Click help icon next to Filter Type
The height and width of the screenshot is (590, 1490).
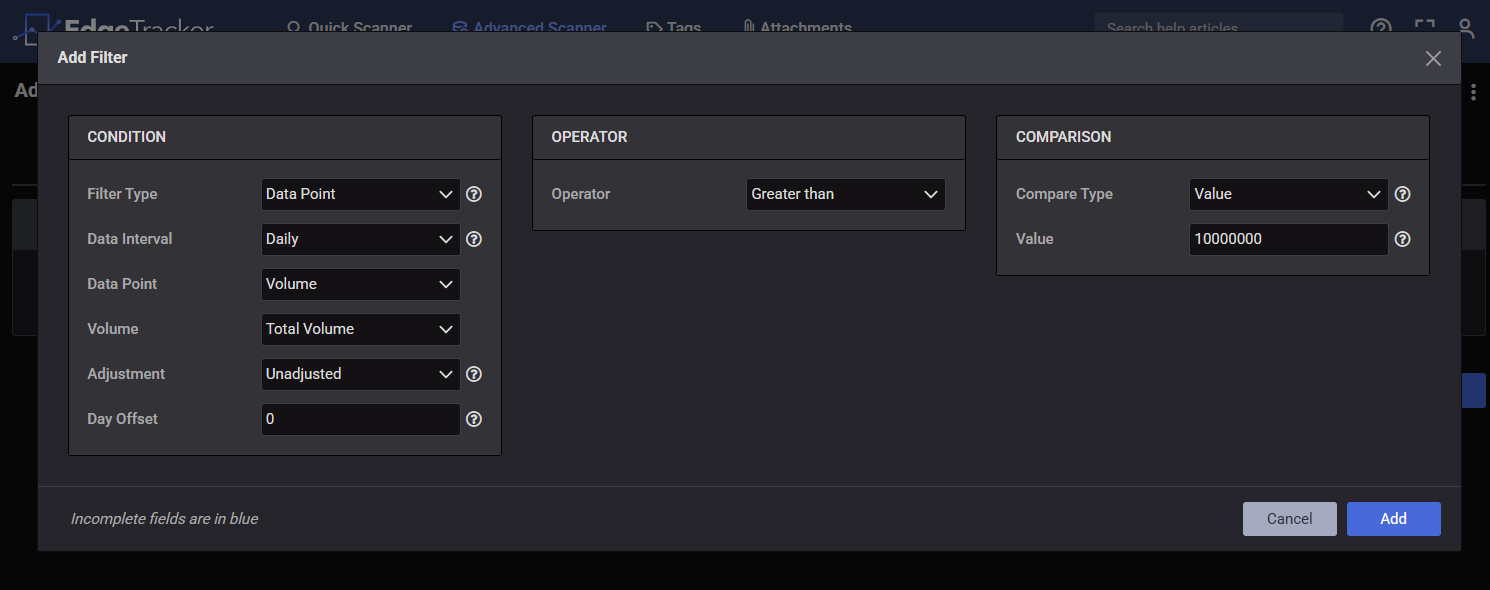pyautogui.click(x=474, y=194)
